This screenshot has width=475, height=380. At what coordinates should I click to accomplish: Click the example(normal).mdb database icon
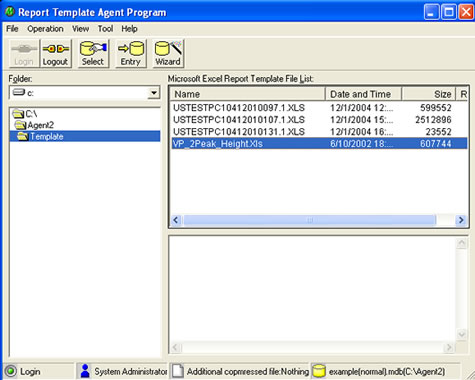coord(319,371)
